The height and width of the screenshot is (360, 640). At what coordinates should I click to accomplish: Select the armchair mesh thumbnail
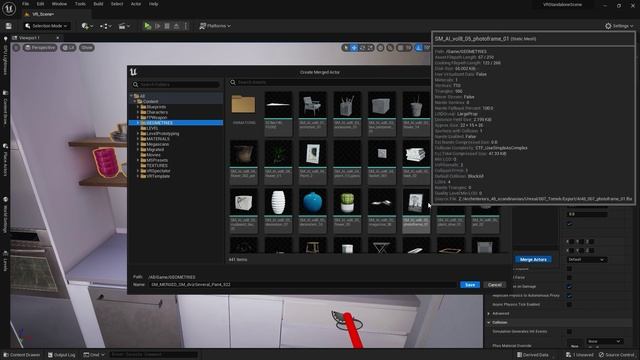[x=313, y=105]
